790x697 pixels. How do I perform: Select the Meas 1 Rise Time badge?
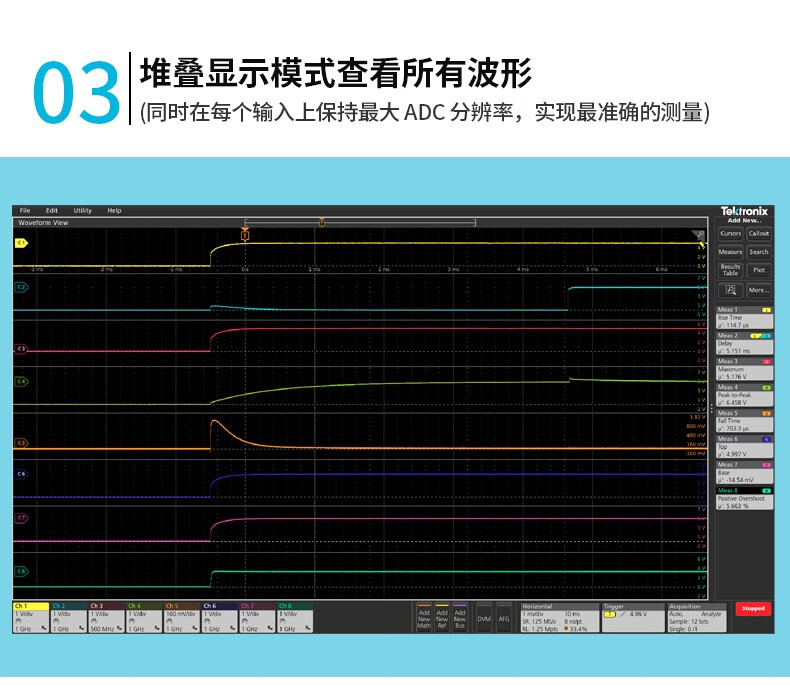point(745,320)
